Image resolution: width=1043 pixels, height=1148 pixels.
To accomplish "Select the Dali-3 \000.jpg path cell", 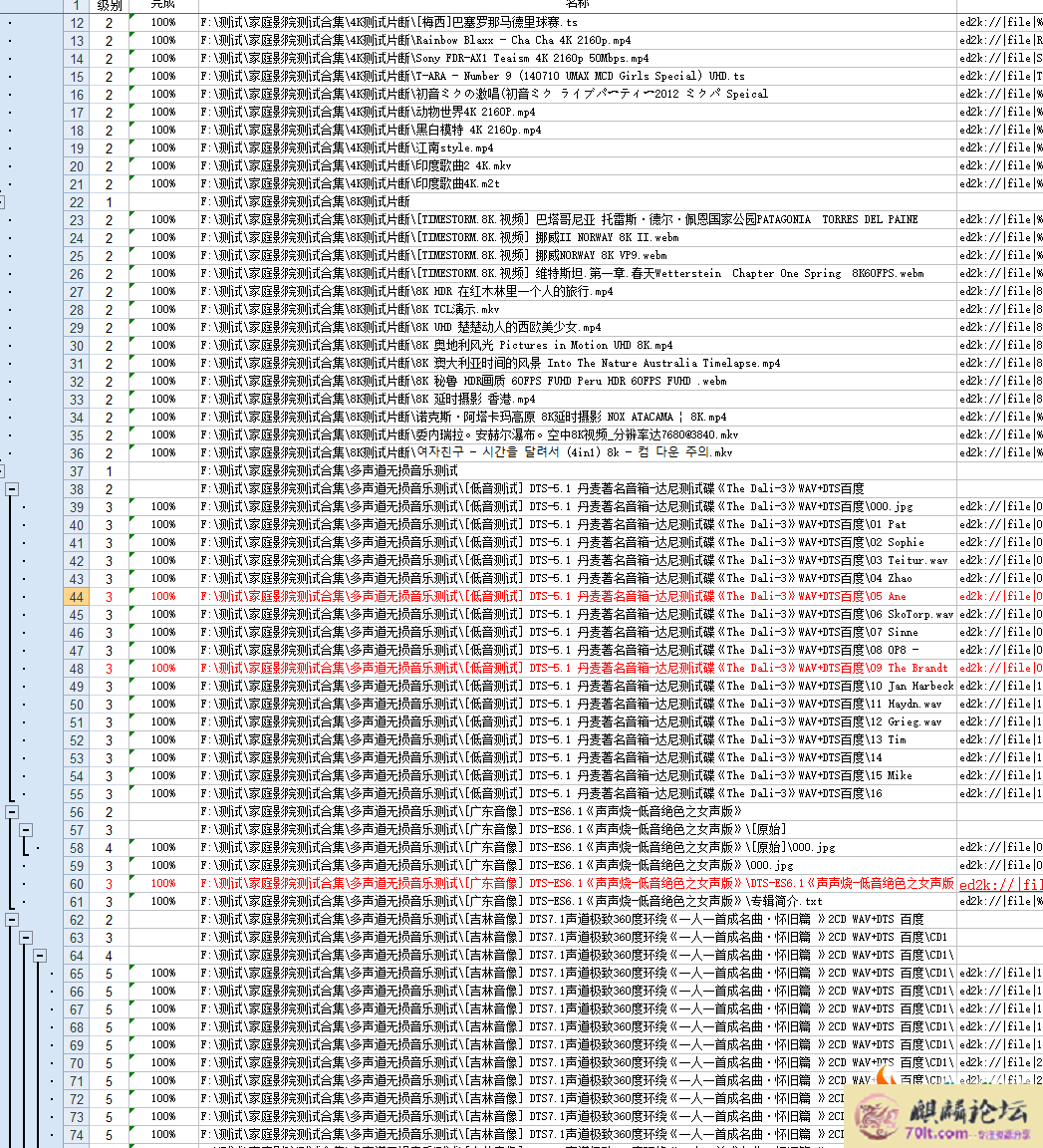I will pos(578,506).
